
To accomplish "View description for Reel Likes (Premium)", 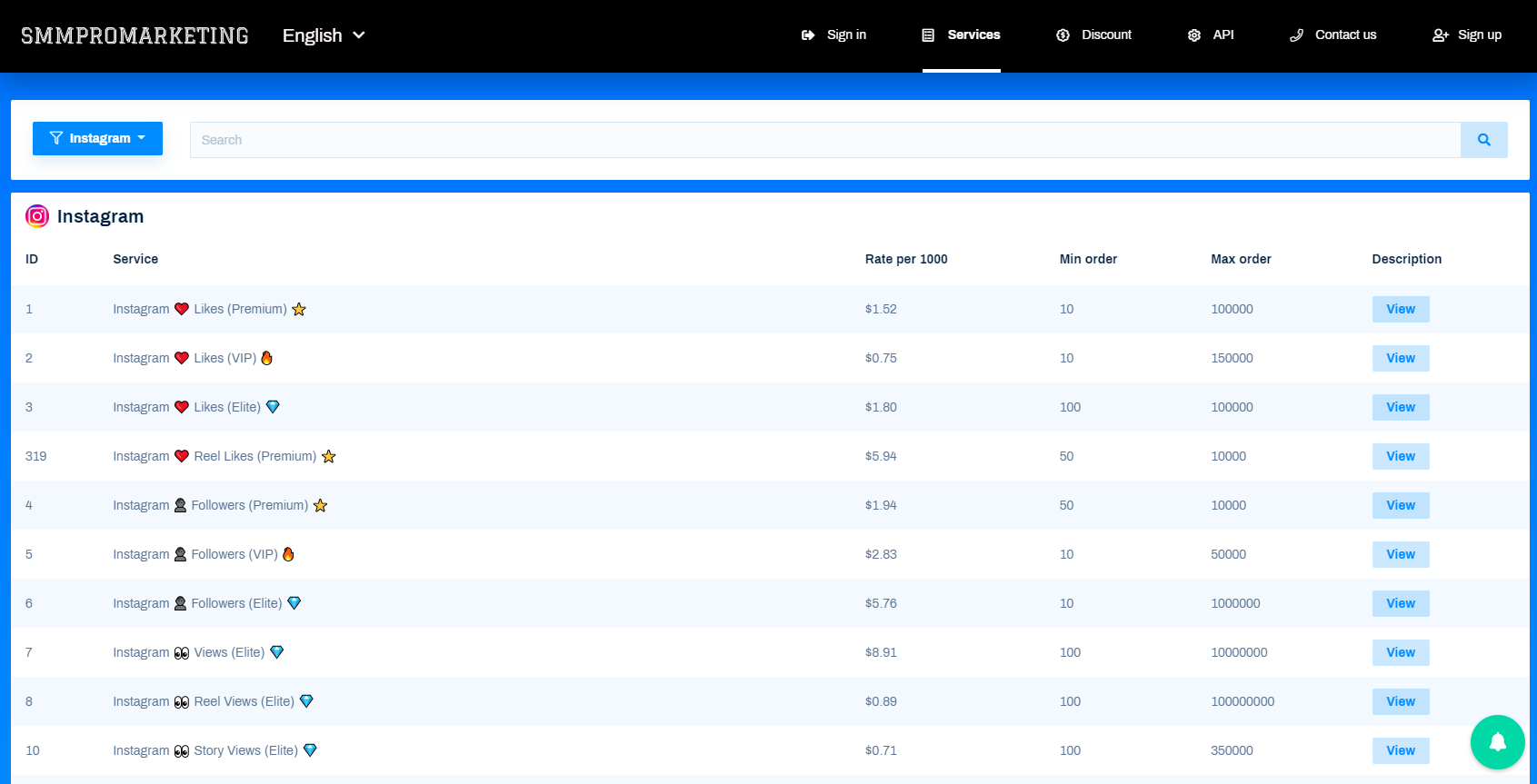I will 1401,456.
